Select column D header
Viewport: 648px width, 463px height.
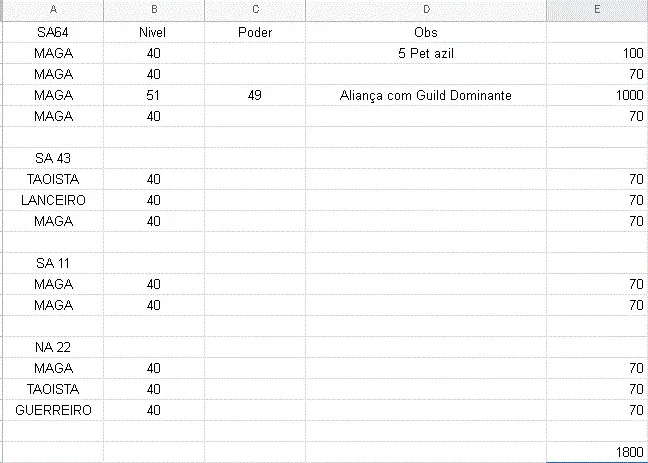[x=426, y=10]
